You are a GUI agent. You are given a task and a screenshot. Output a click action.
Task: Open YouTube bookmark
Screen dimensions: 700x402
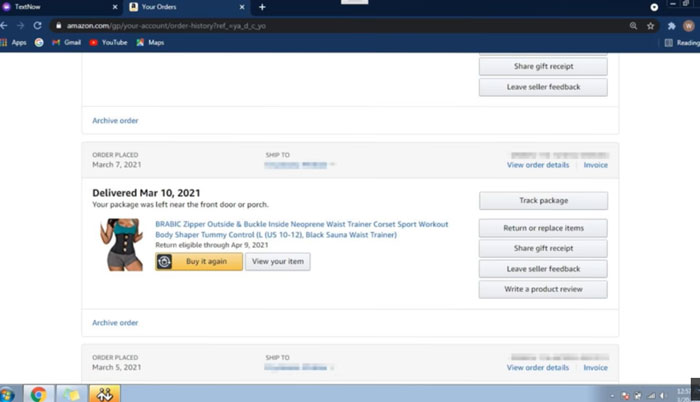point(108,43)
